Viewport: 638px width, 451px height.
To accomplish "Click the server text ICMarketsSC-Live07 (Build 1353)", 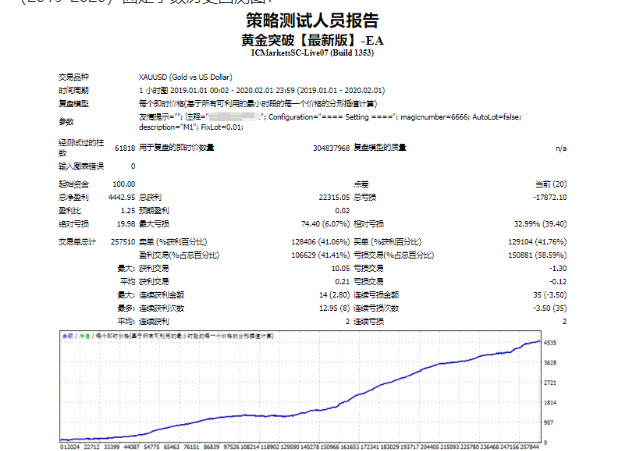I will 312,53.
